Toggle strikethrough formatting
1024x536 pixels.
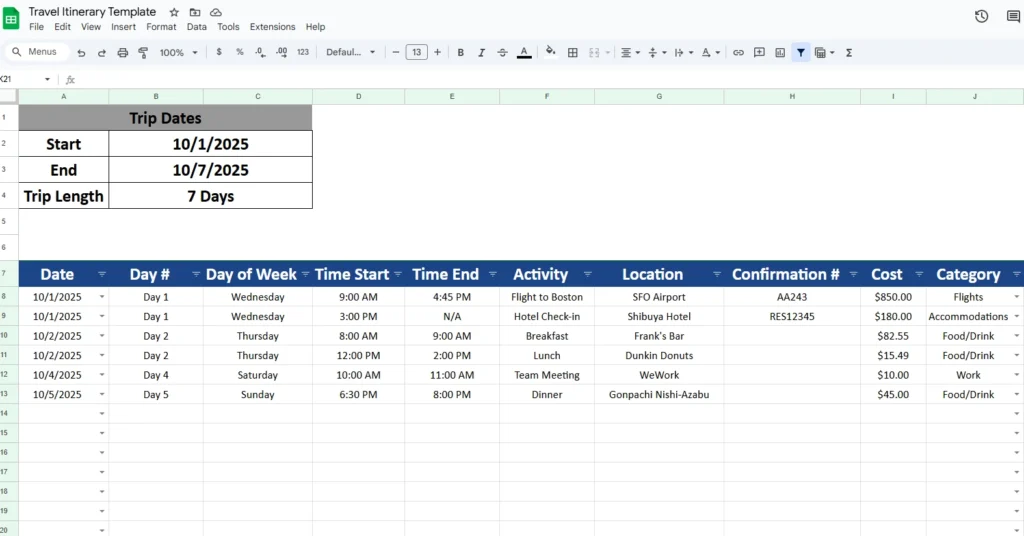pyautogui.click(x=502, y=53)
